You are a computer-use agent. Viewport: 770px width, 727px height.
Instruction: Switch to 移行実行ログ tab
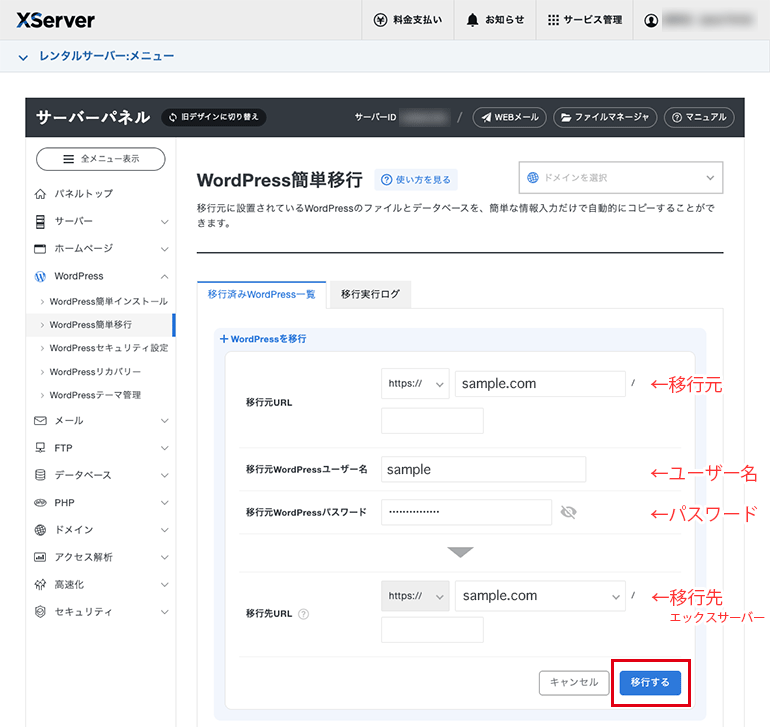coord(370,295)
